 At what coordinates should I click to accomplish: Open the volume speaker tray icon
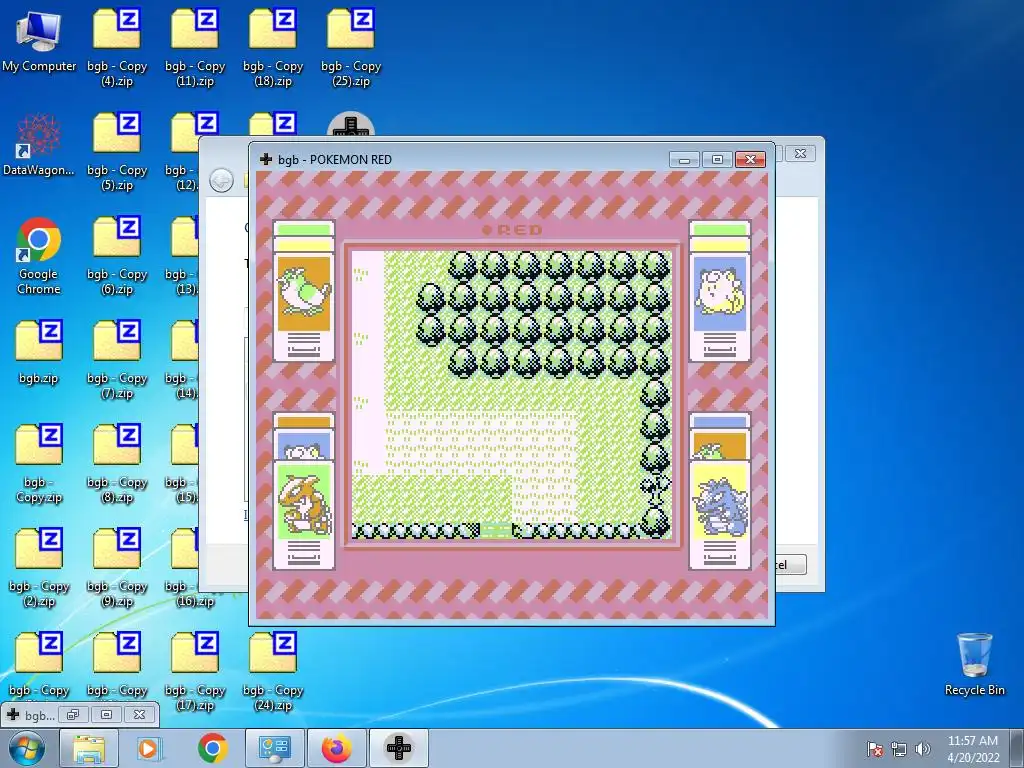tap(923, 749)
